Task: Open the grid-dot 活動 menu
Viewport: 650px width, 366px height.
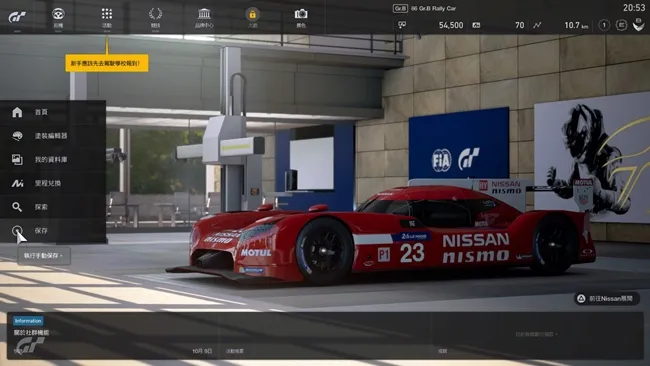Action: coord(107,14)
